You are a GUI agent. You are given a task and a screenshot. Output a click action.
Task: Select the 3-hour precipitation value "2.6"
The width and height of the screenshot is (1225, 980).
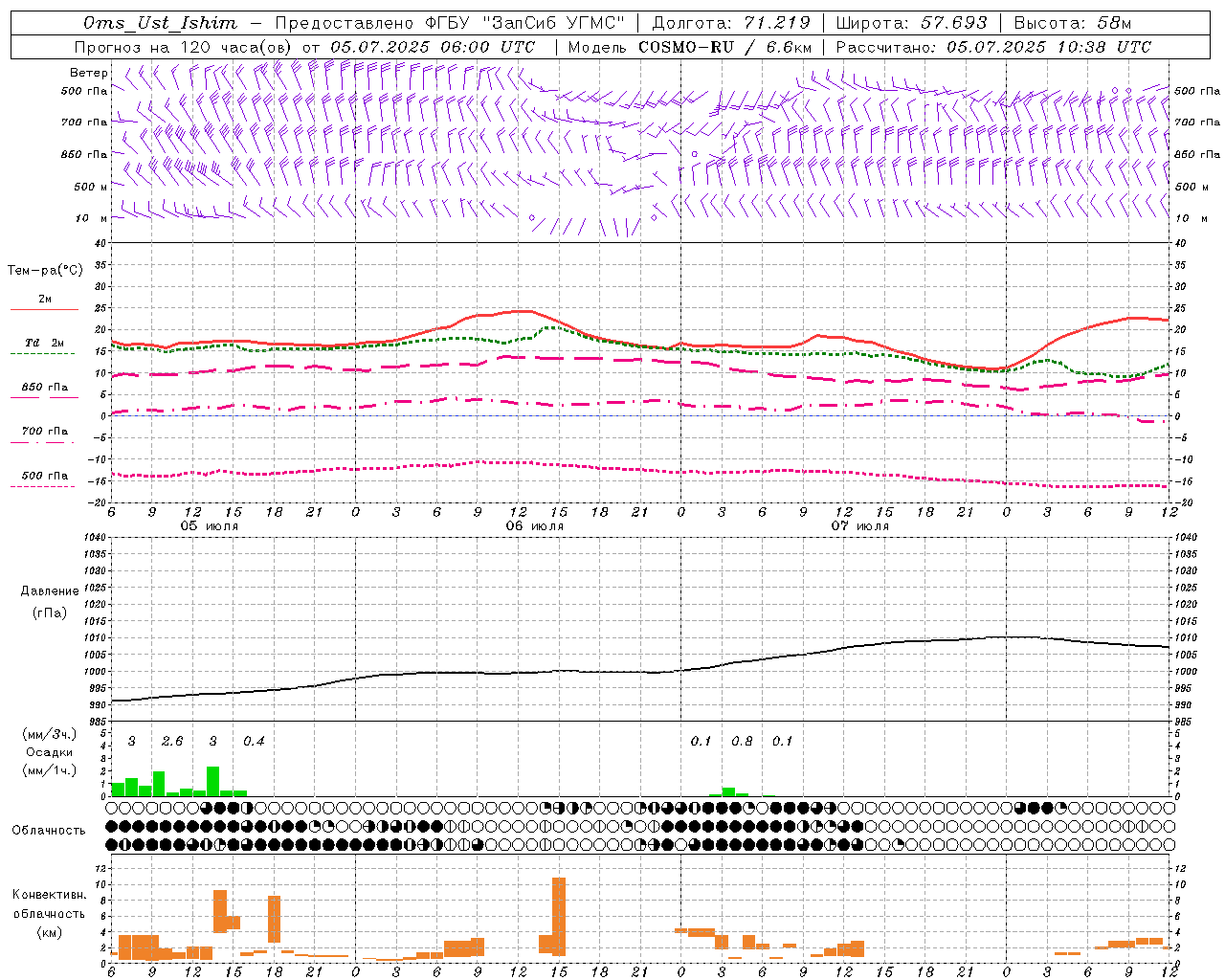pyautogui.click(x=172, y=742)
